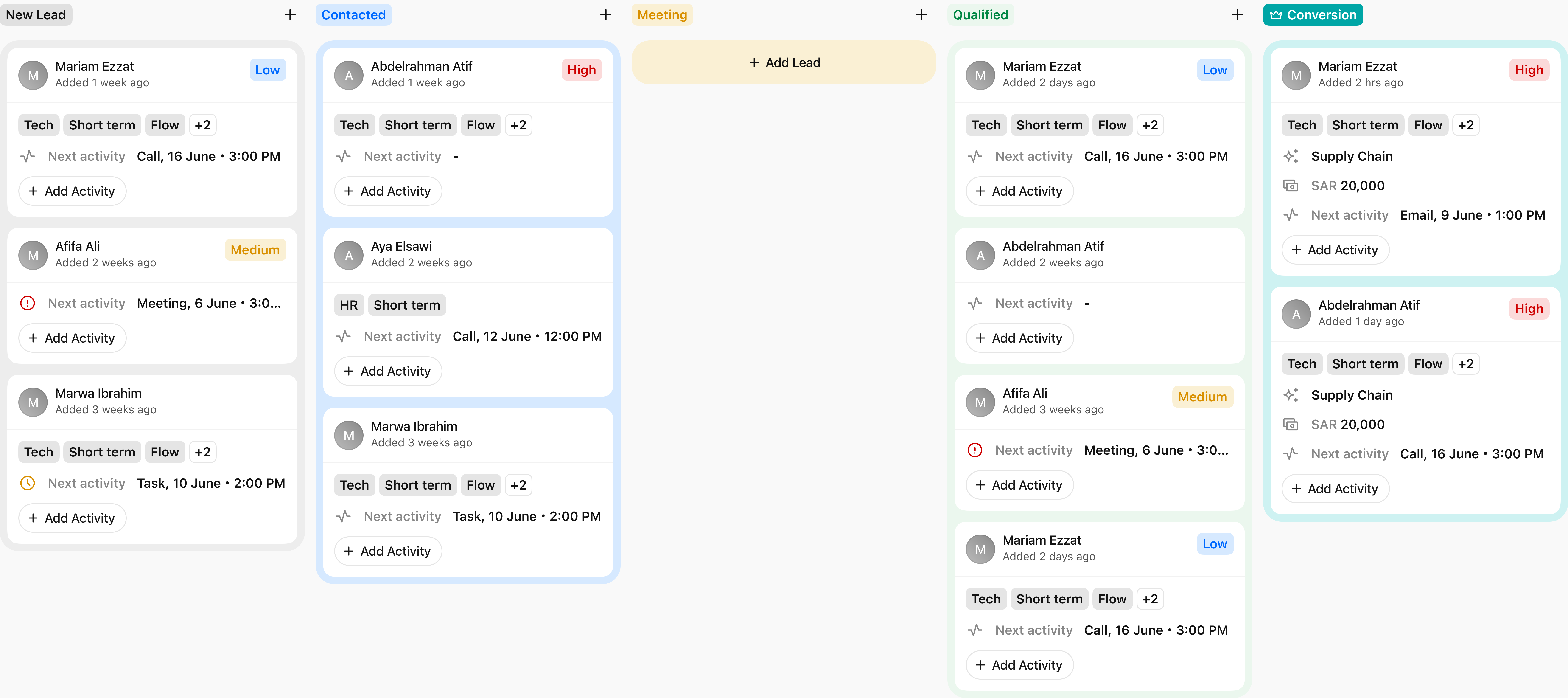
Task: Click Task, 10 June activity on Marwa Ibrahim's Contacted card
Action: 527,516
